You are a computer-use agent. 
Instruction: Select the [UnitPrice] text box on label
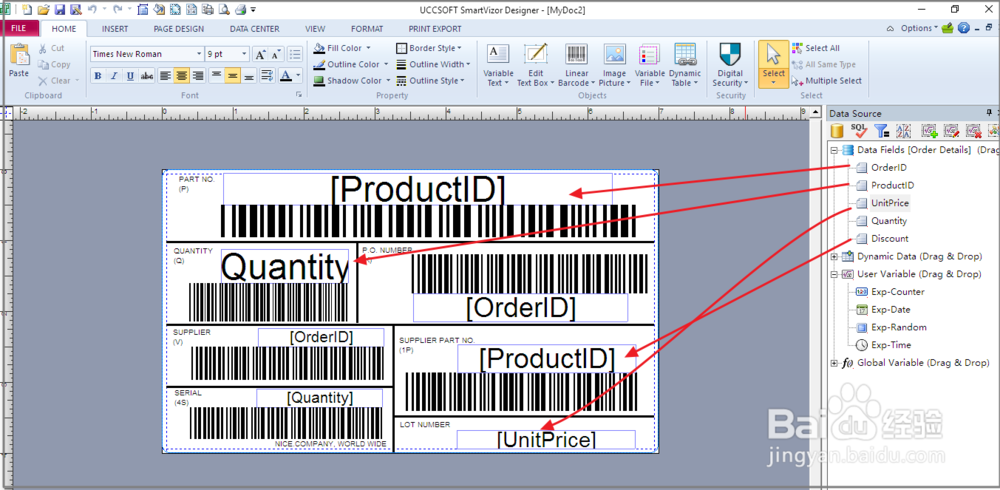point(546,439)
